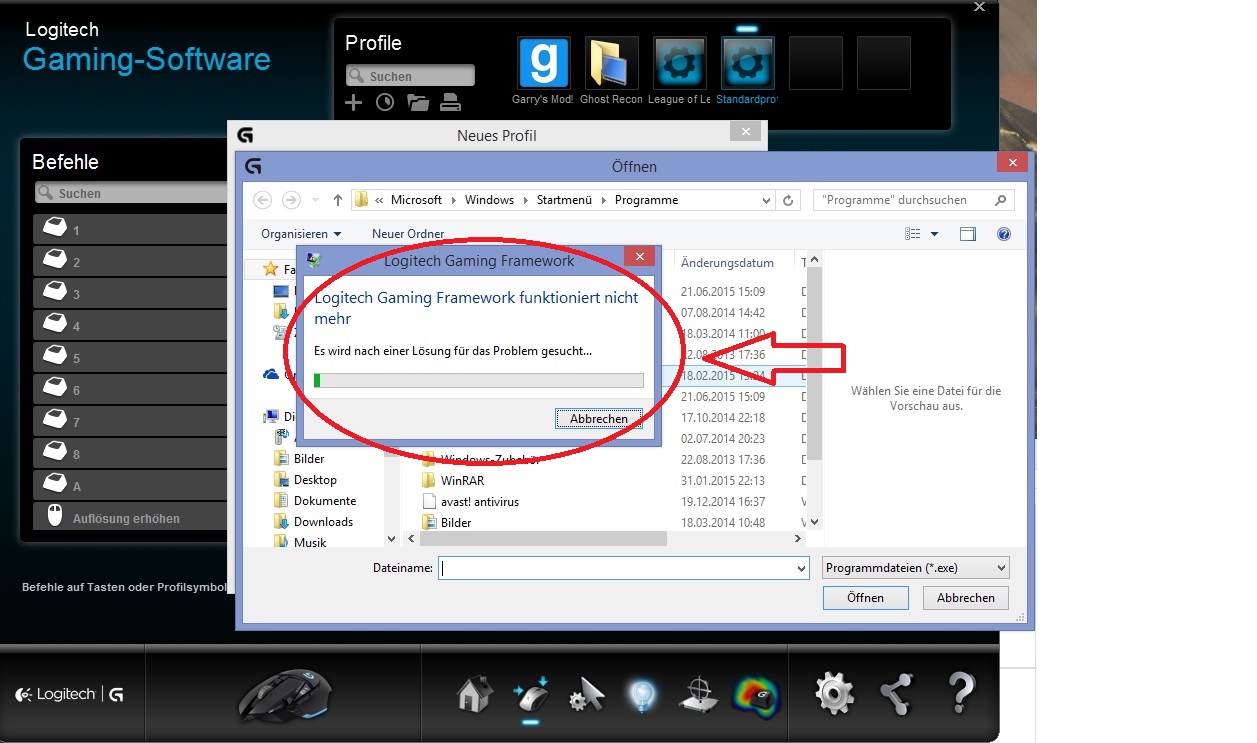This screenshot has height=743, width=1257.
Task: Click the scan for games clock icon
Action: pos(385,102)
